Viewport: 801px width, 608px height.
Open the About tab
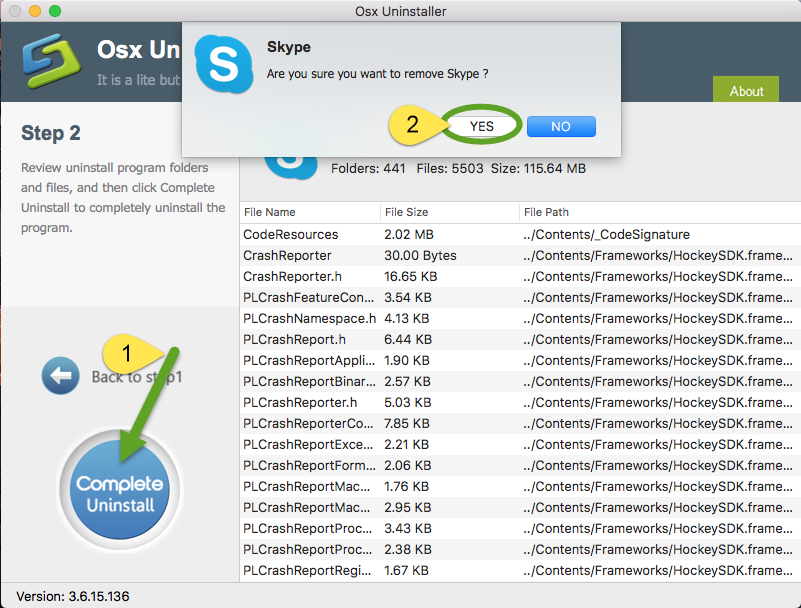(x=746, y=90)
